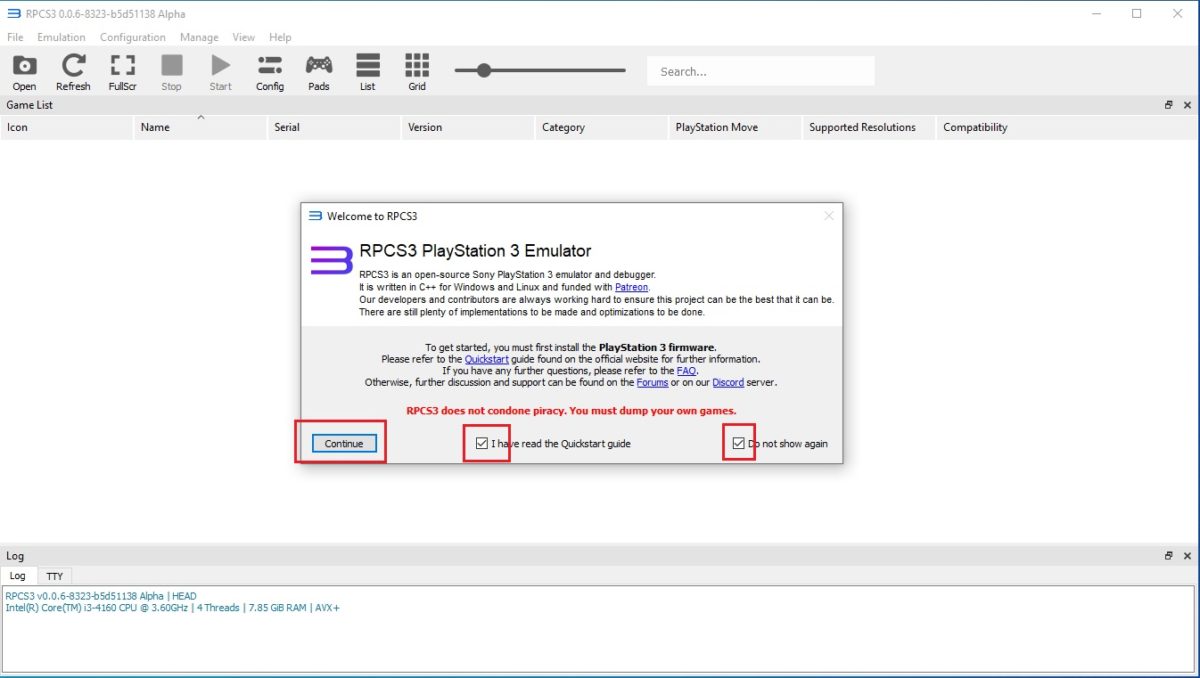The width and height of the screenshot is (1200, 678).
Task: Open the Emulation menu
Action: coord(60,37)
